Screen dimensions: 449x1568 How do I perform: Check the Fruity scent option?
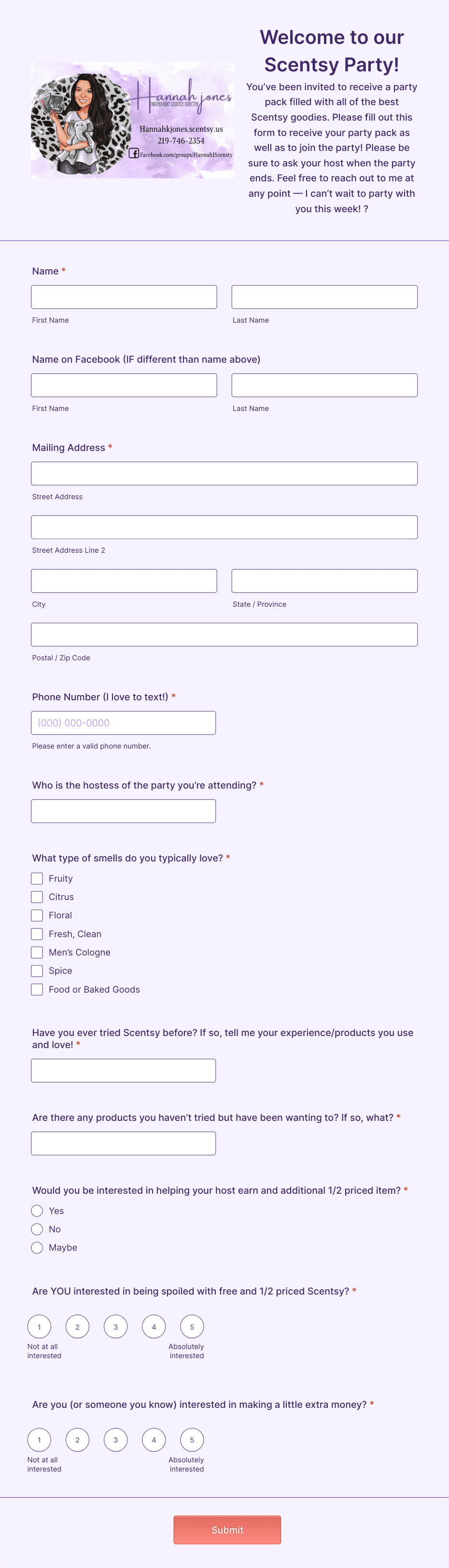(x=37, y=878)
